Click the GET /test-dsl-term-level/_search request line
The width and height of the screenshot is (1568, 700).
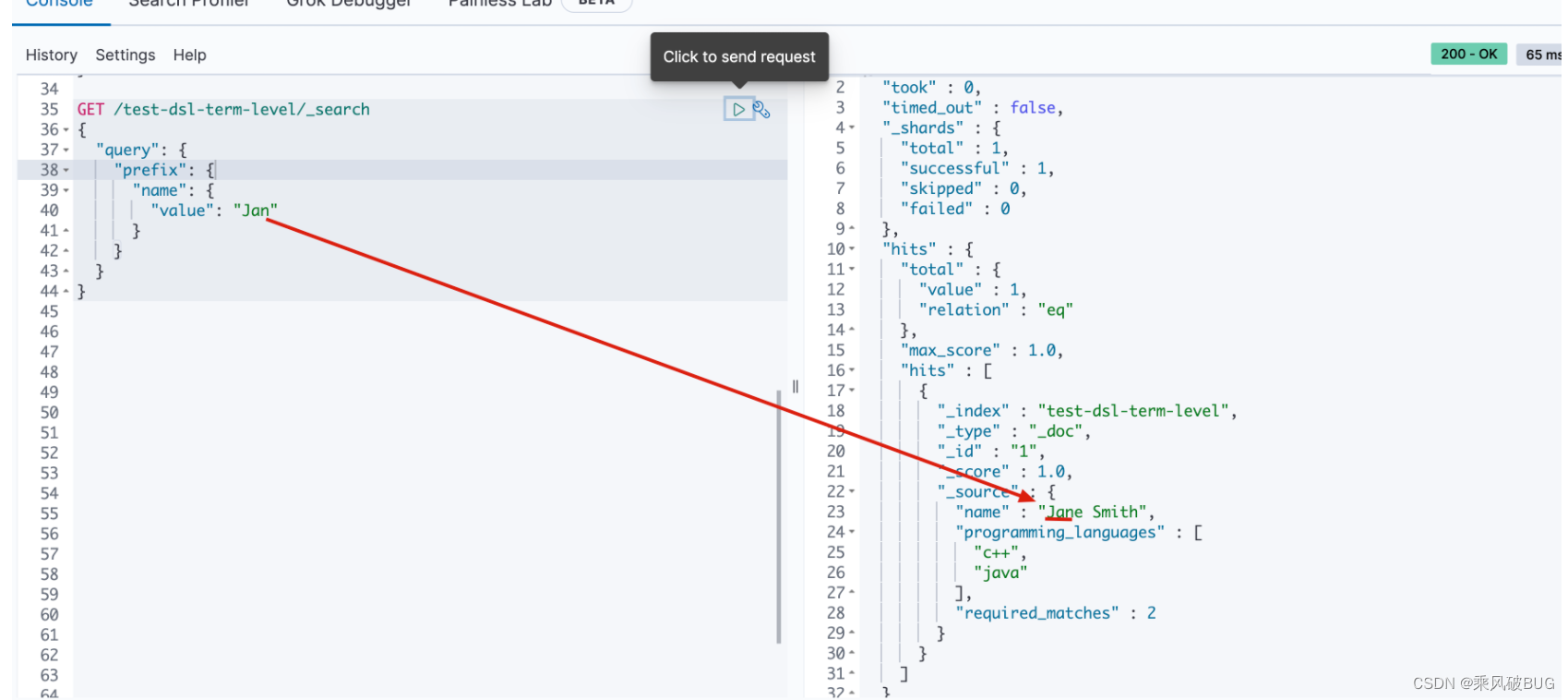point(223,110)
